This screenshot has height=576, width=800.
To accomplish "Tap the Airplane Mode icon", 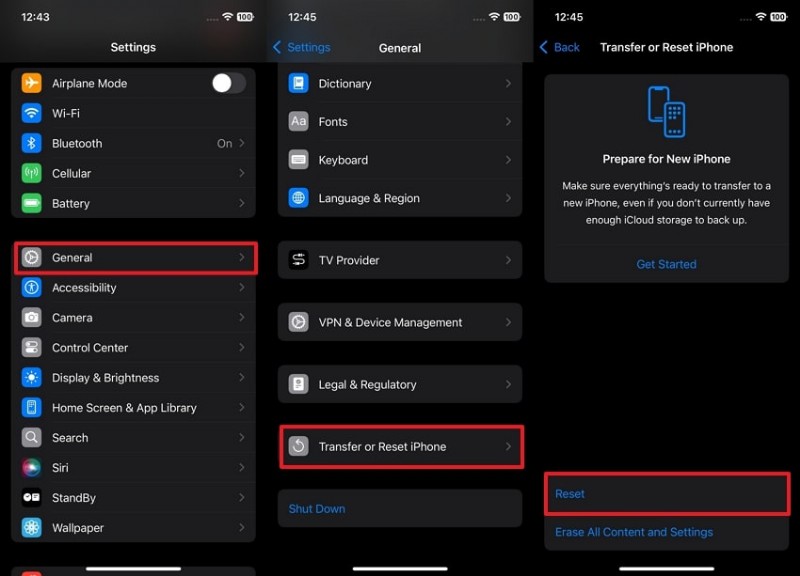I will 32,83.
